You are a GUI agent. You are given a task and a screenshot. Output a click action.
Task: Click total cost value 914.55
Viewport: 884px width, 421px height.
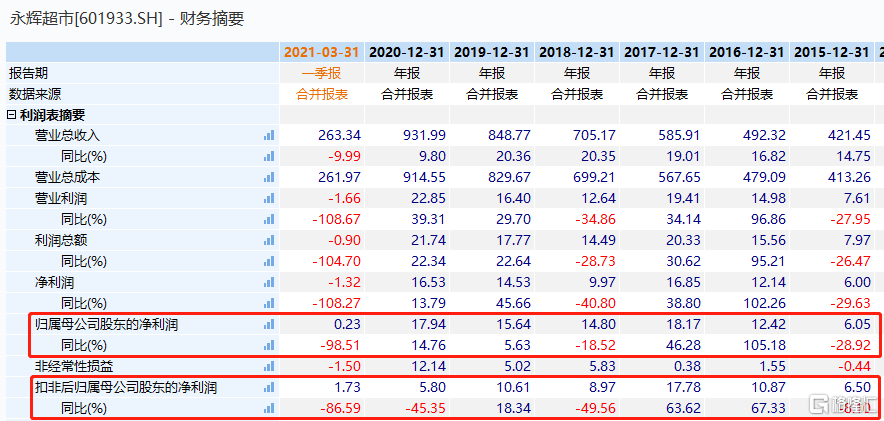point(424,178)
